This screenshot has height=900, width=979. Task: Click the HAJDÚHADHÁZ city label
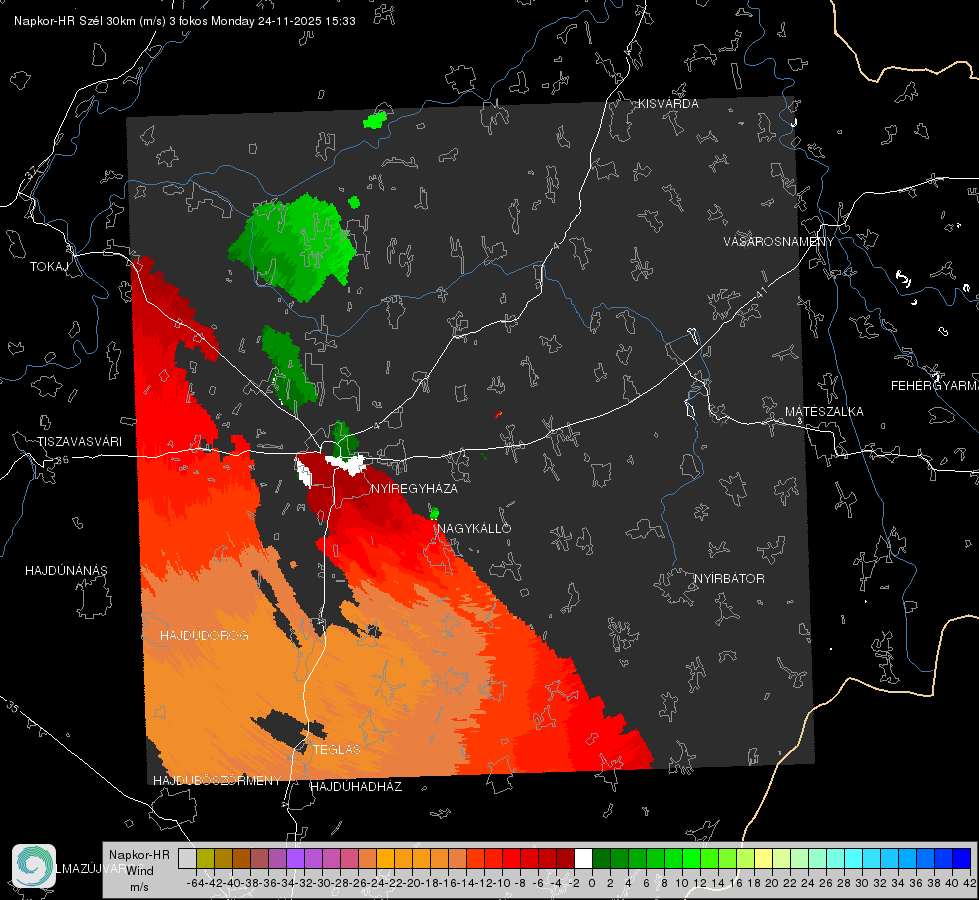pos(356,786)
